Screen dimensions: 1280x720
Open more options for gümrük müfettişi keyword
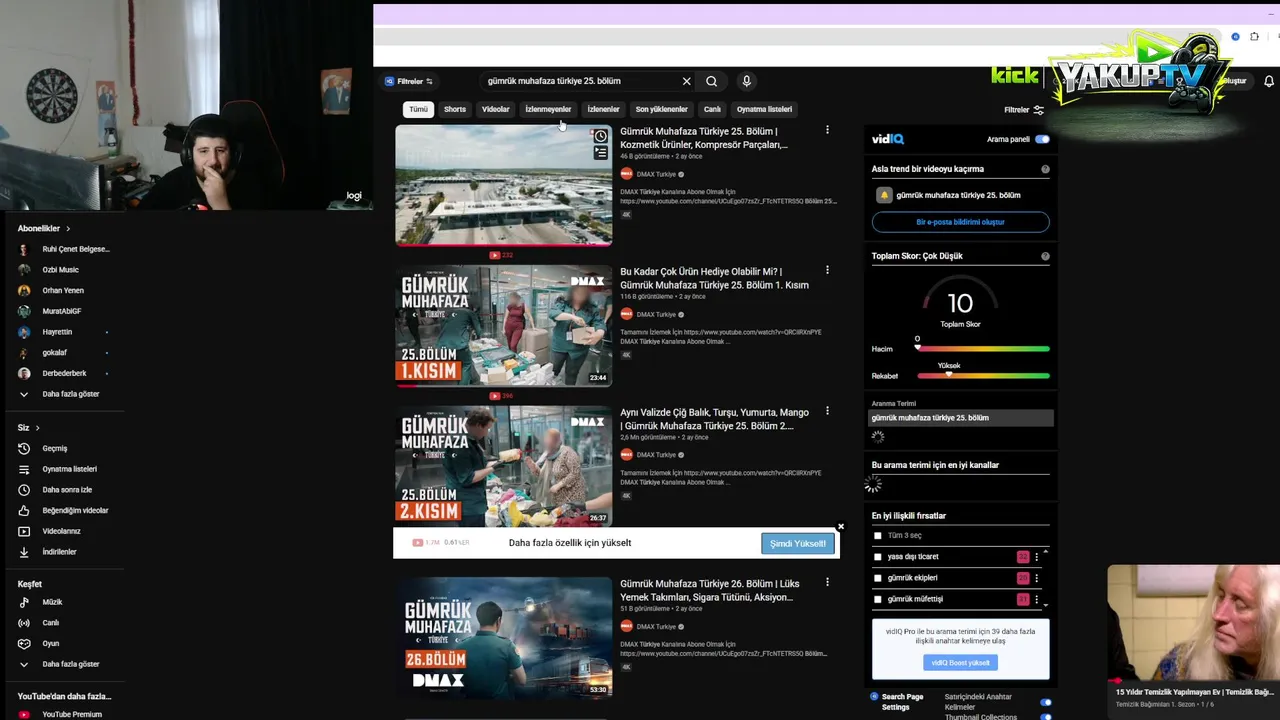tap(1037, 599)
